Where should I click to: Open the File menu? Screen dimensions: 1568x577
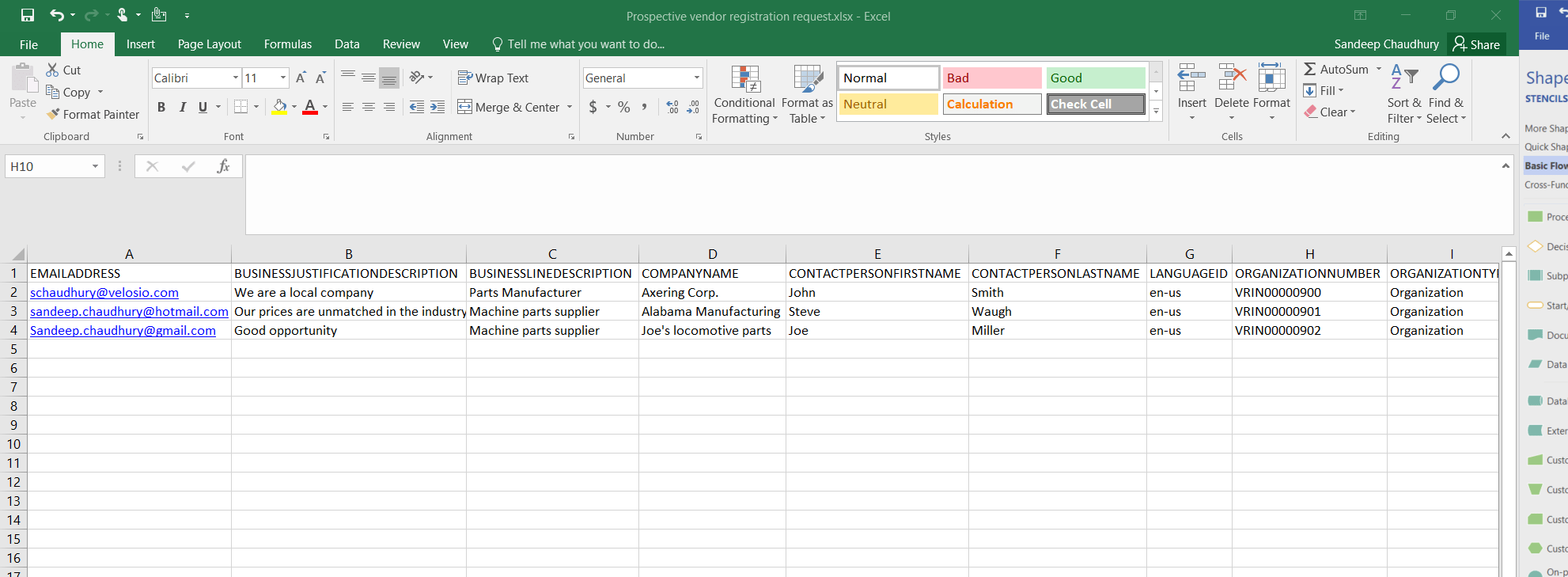[x=28, y=44]
